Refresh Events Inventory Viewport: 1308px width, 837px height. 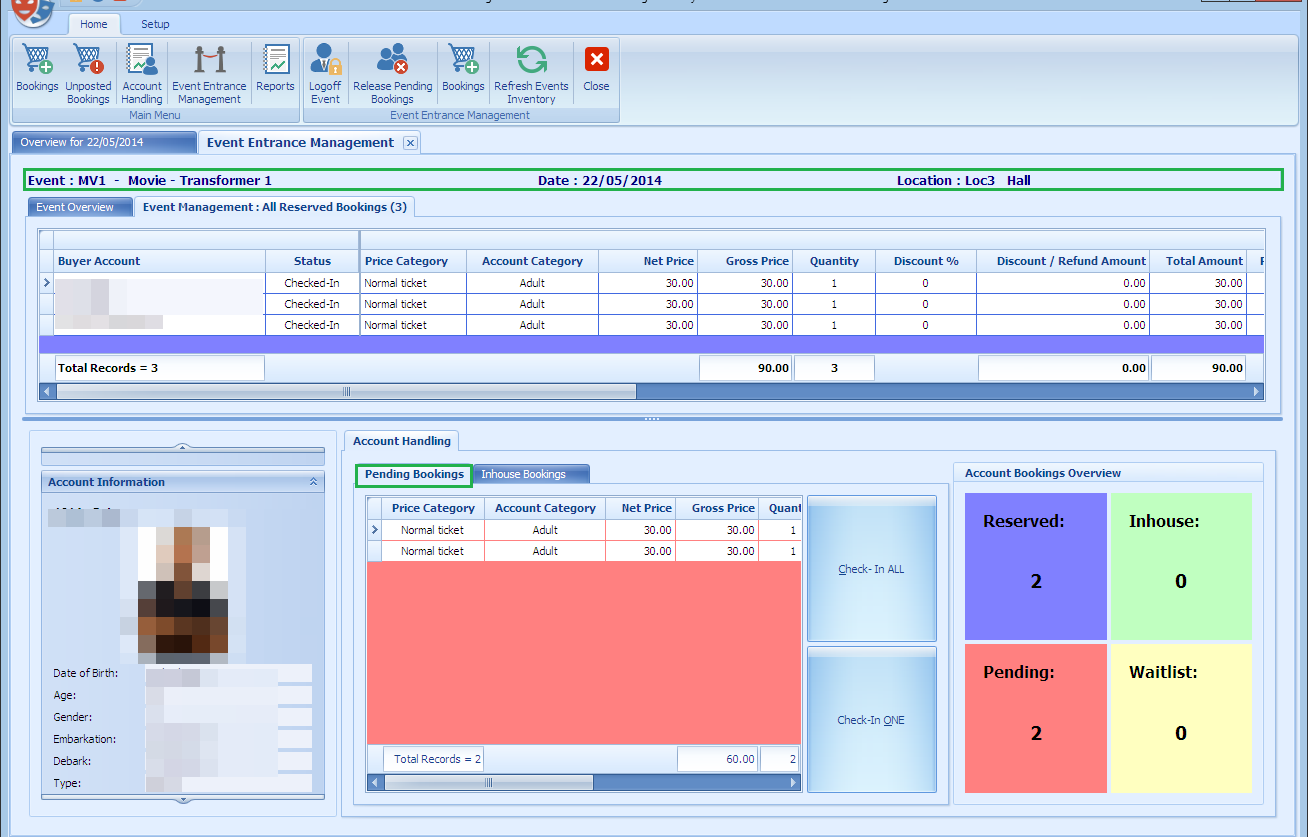tap(531, 70)
